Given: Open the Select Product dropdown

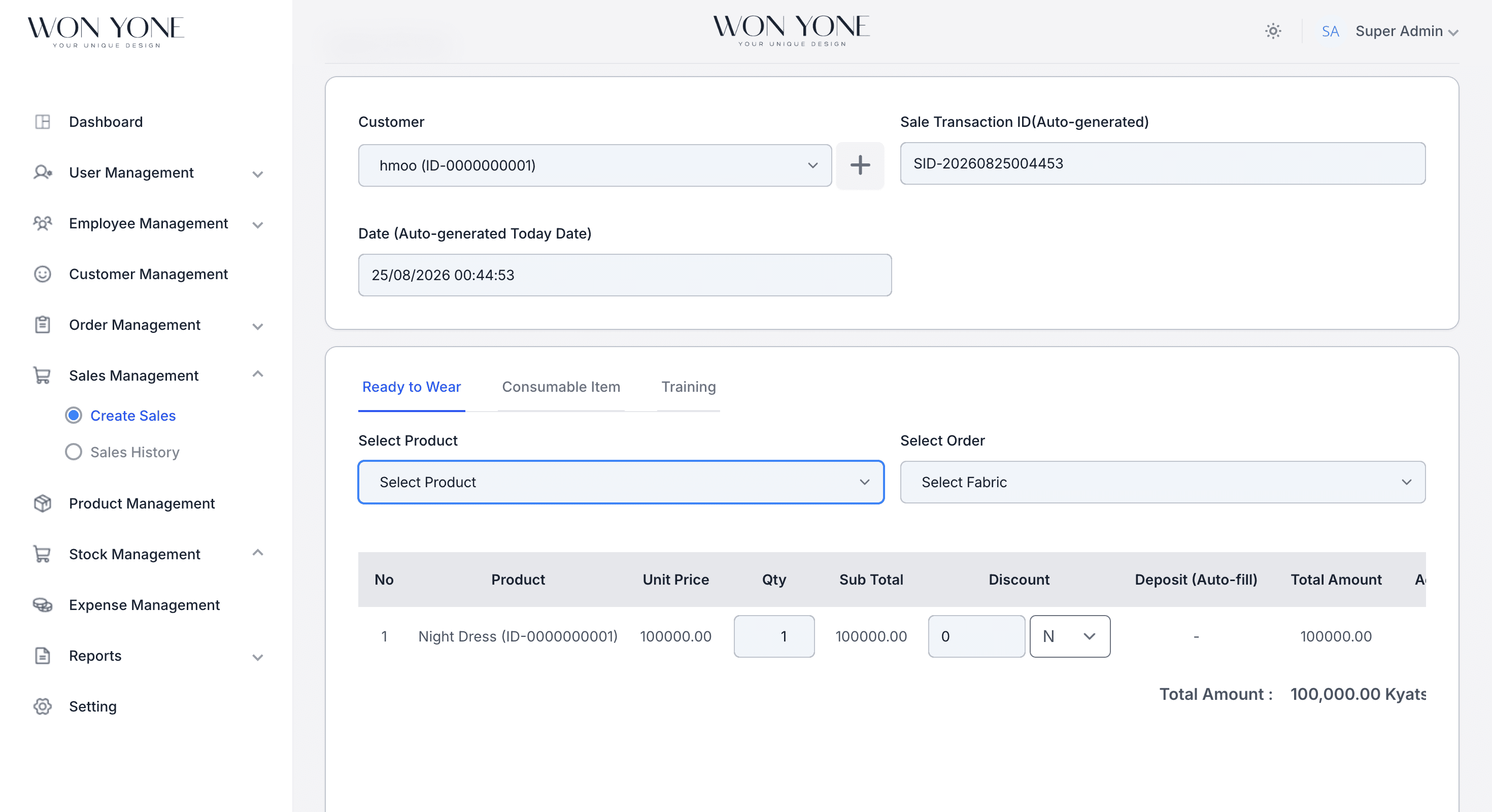Looking at the screenshot, I should pyautogui.click(x=621, y=482).
